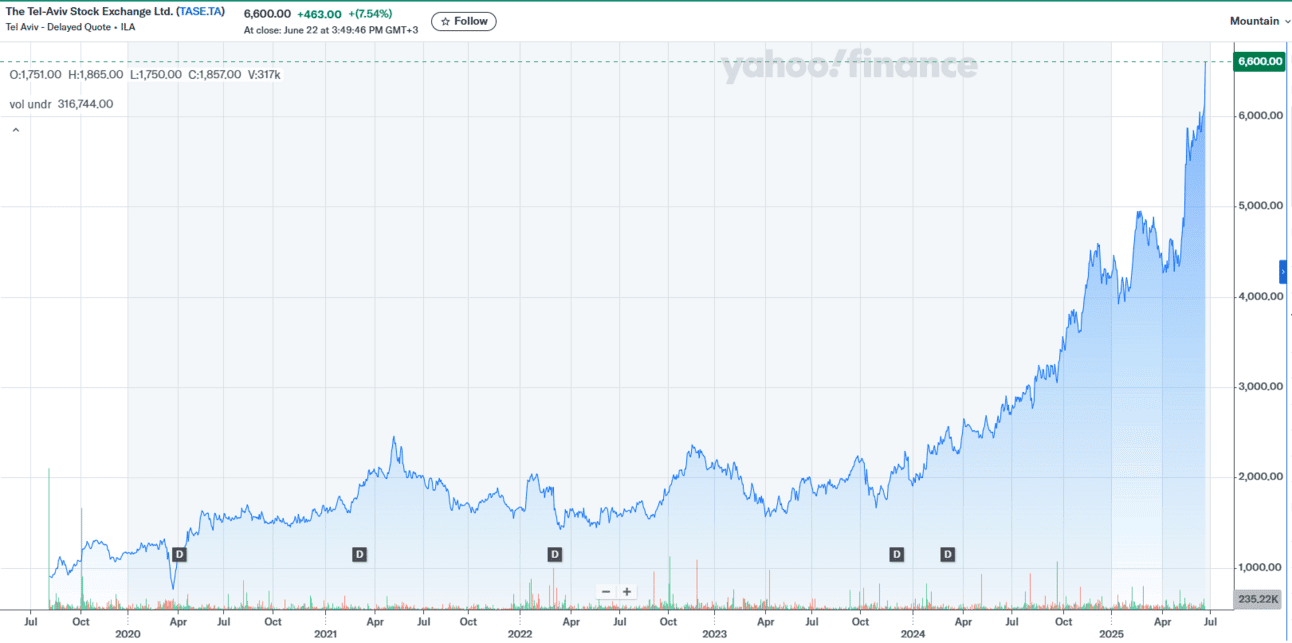Screen dimensions: 1292x643
Task: Click the zoom in plus button
Action: 627,592
